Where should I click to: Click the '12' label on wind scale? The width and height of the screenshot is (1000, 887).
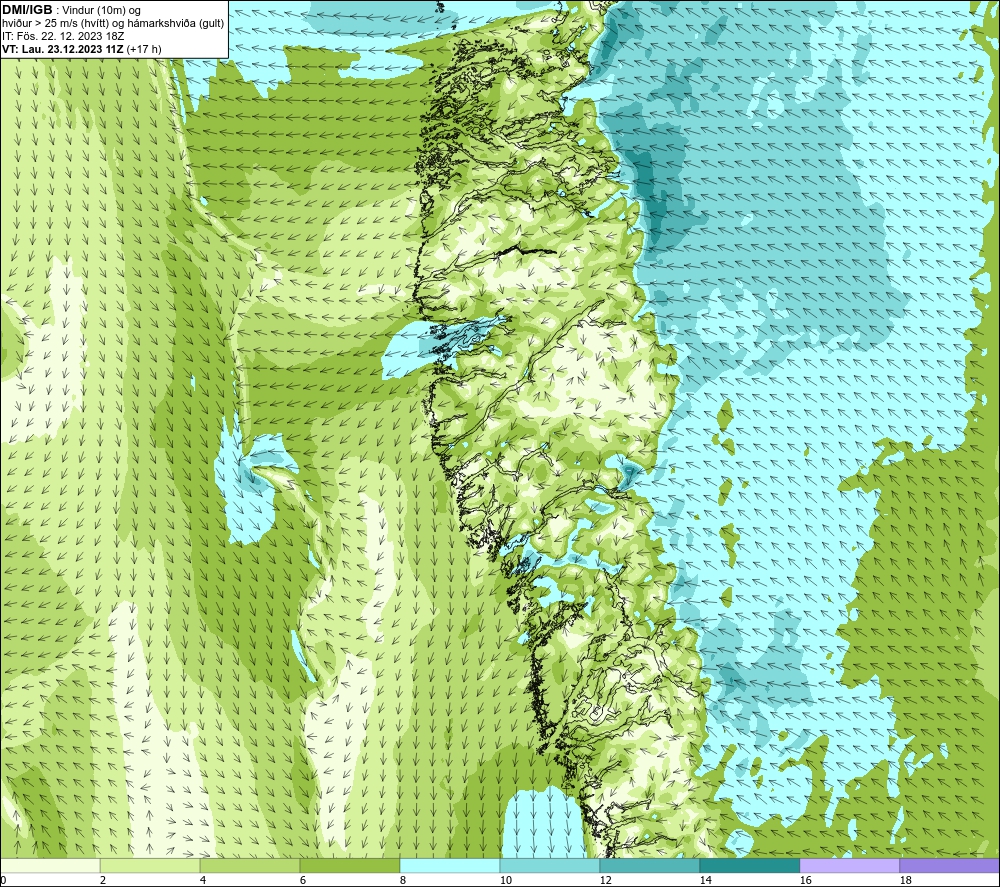tap(605, 881)
